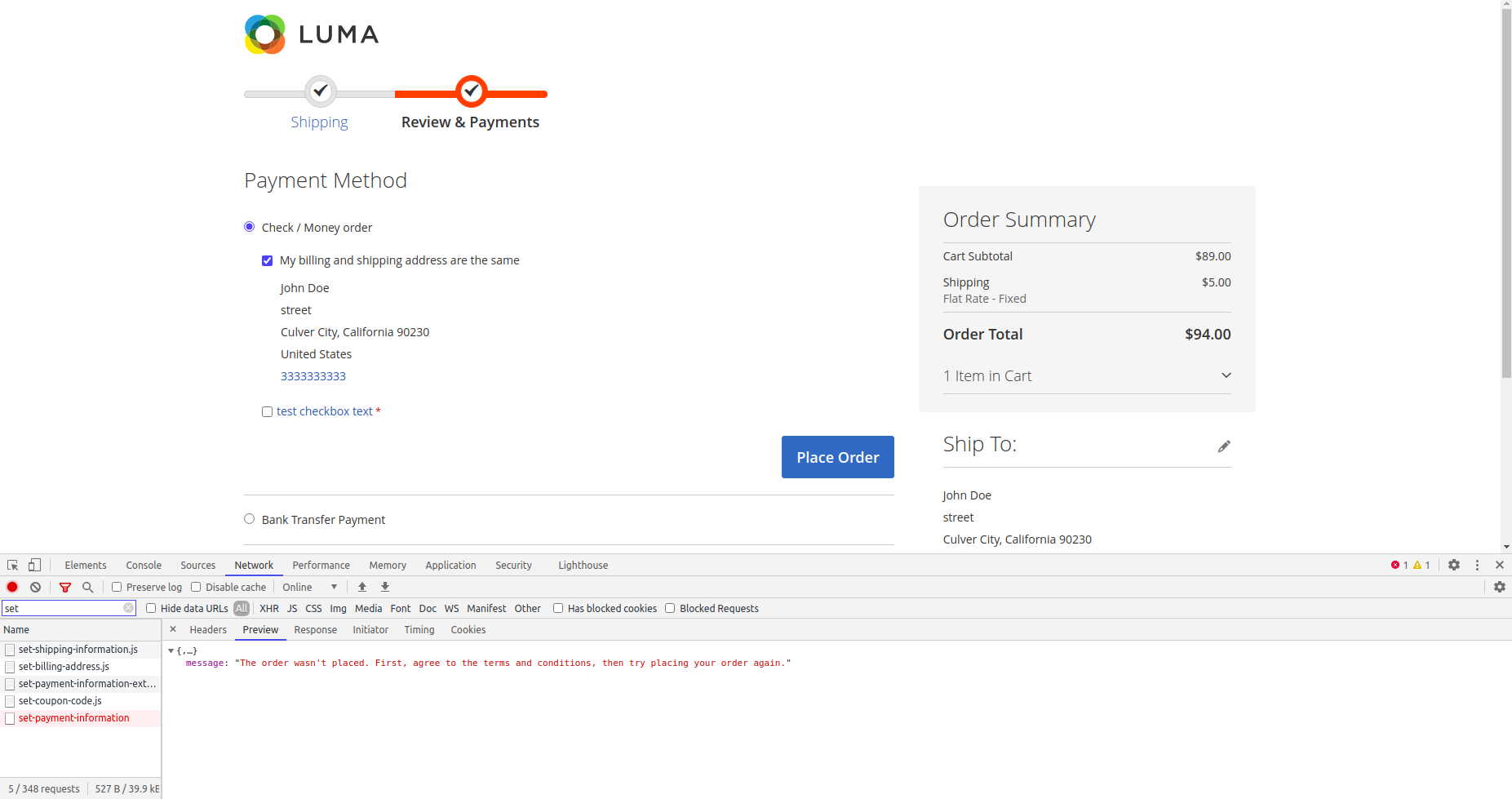Select the set-payment-information request

(81, 718)
